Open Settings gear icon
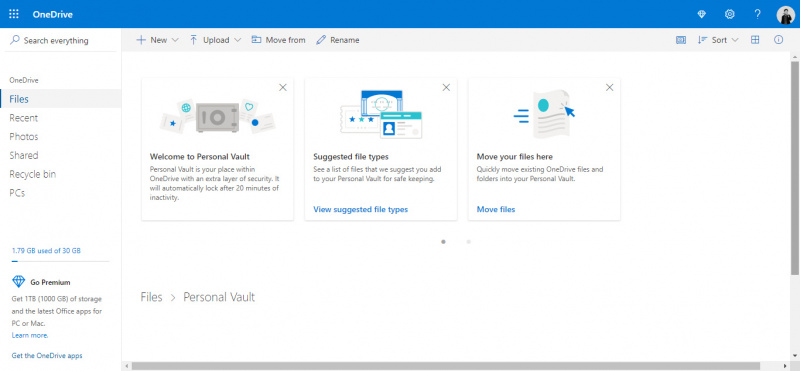This screenshot has height=371, width=800. [730, 14]
